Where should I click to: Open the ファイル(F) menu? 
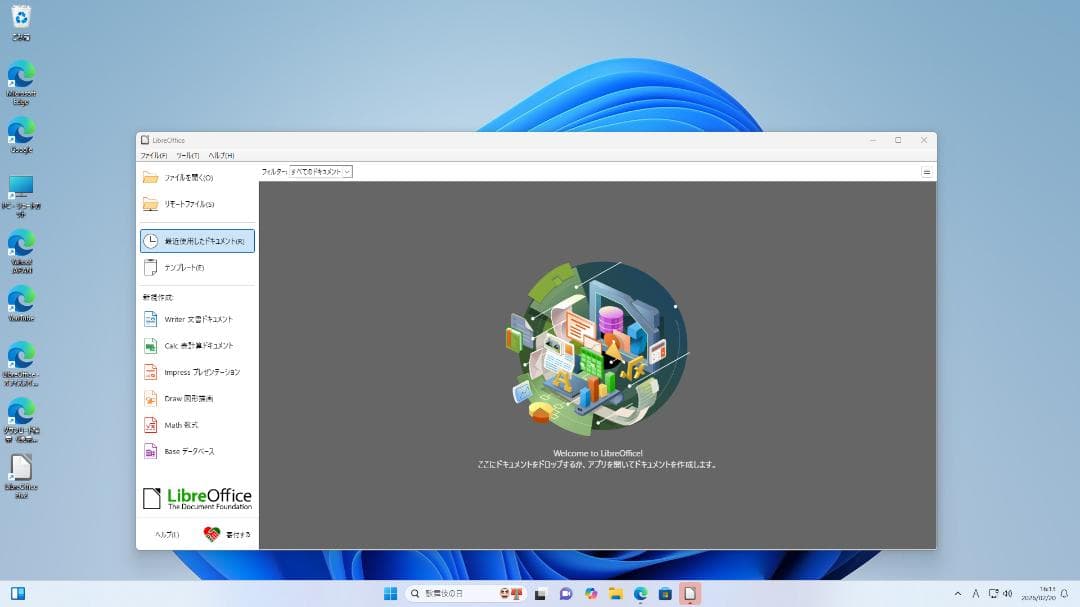click(154, 156)
